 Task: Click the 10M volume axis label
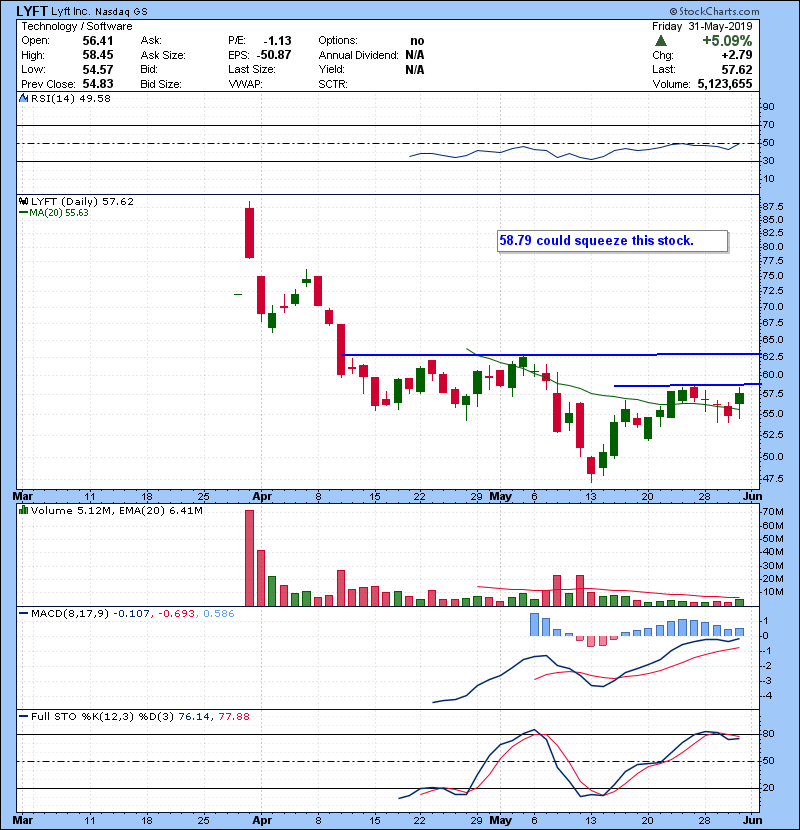[x=773, y=592]
